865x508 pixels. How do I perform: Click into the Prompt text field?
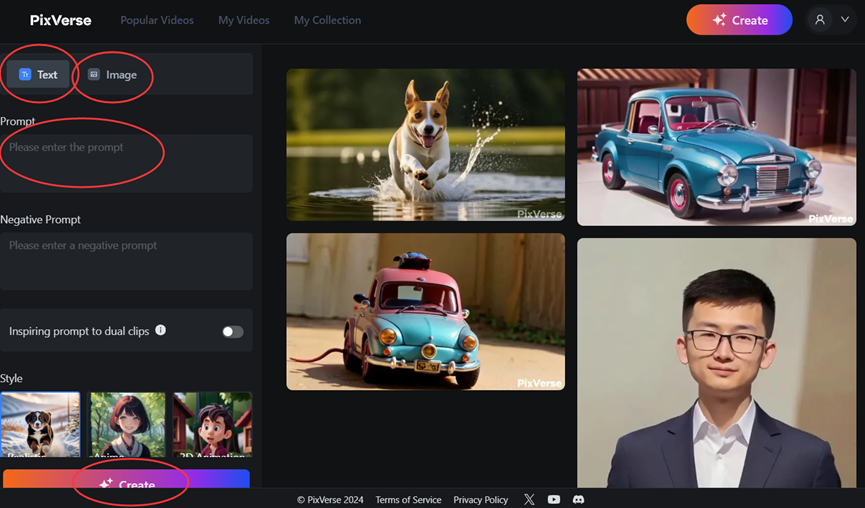click(x=126, y=163)
